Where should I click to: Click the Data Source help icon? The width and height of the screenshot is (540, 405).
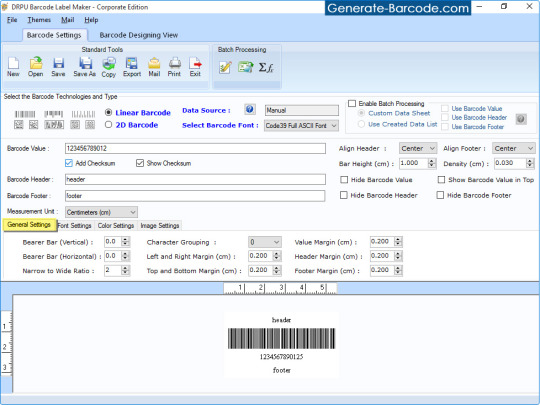(x=250, y=110)
